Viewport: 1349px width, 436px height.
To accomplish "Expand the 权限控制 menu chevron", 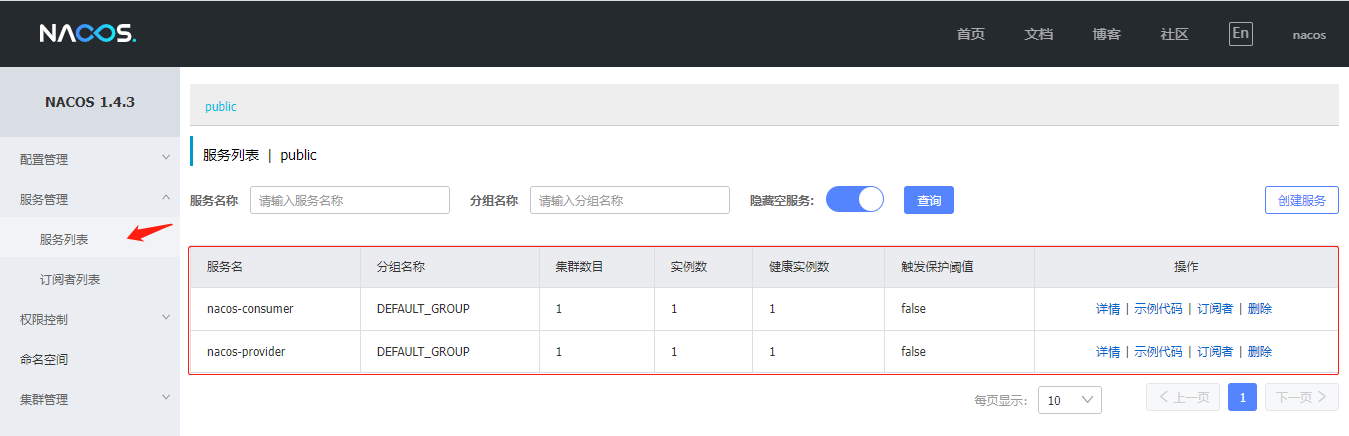I will (166, 318).
